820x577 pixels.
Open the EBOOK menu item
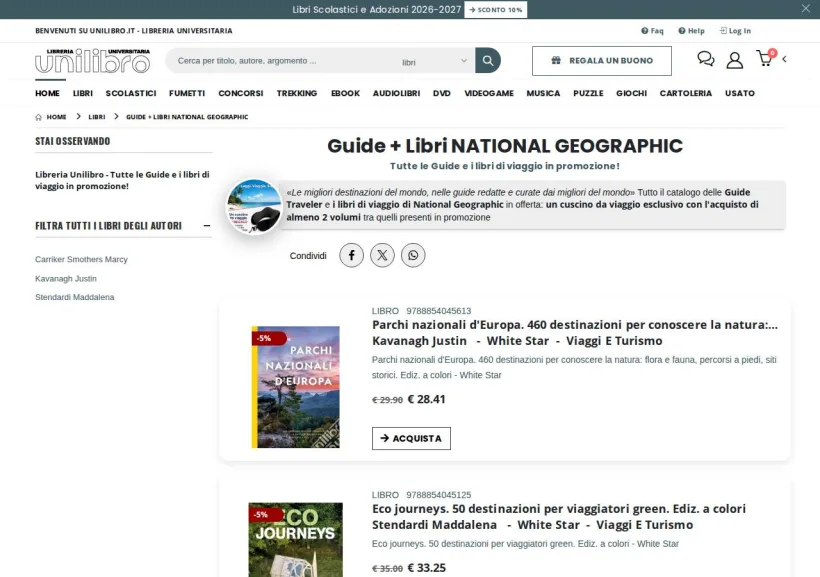pyautogui.click(x=345, y=93)
